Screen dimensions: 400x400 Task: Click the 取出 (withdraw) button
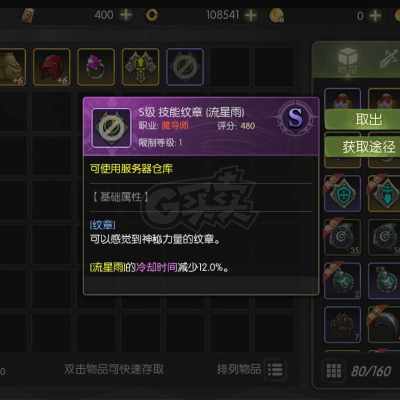click(x=362, y=119)
